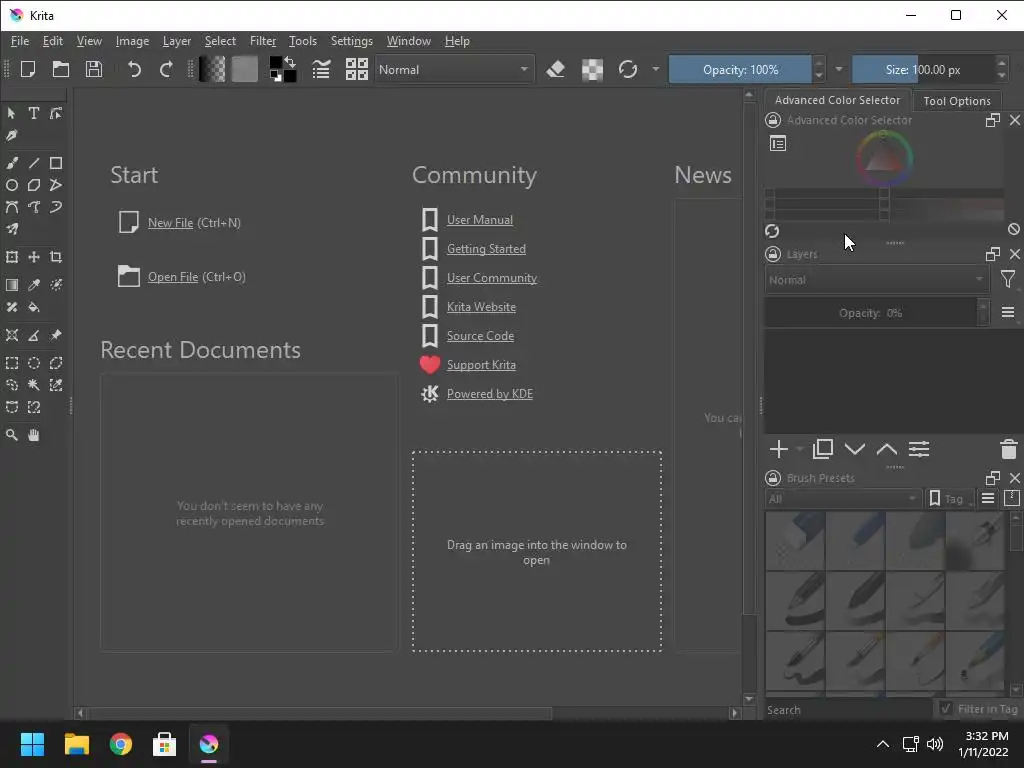Open the Getting Started link
The image size is (1024, 768).
click(486, 249)
